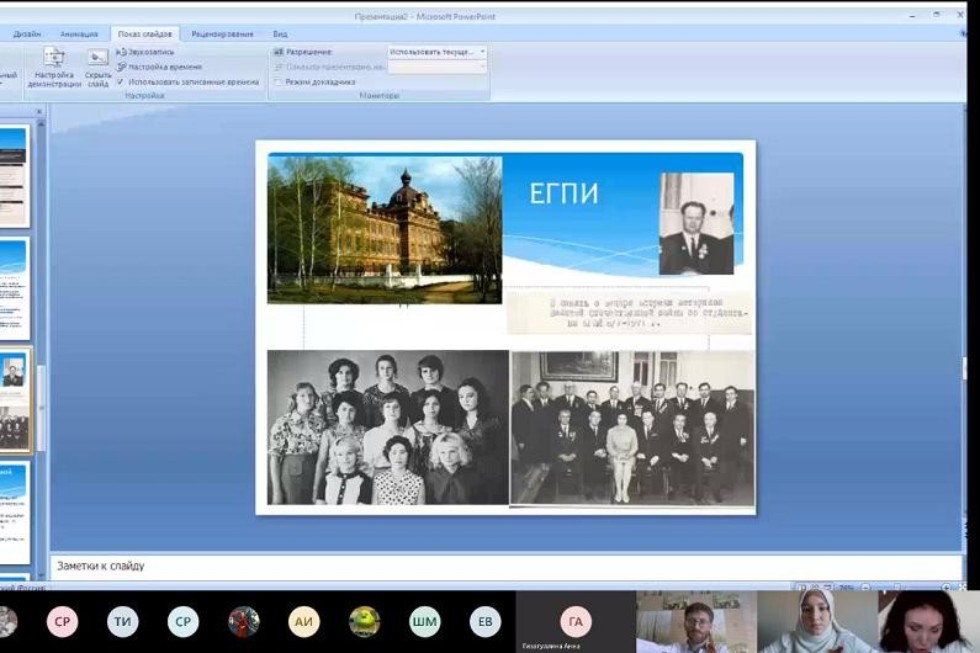
Task: Open the Вид ribbon tab
Action: coord(280,34)
